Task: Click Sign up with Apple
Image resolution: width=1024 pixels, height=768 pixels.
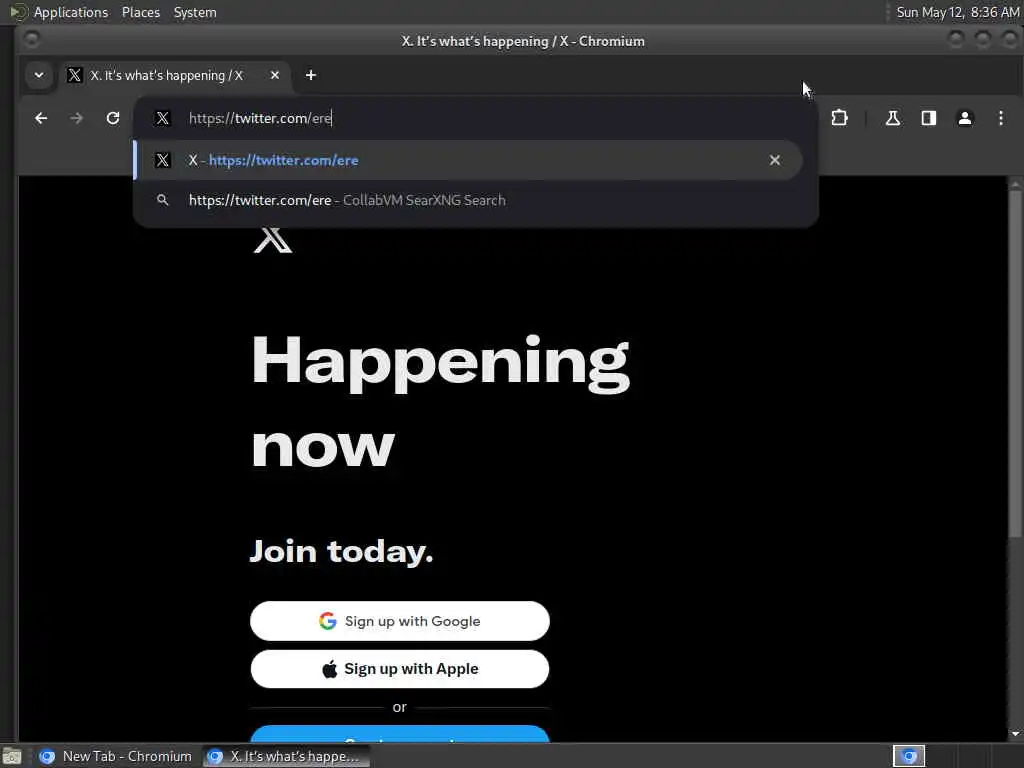Action: tap(400, 669)
